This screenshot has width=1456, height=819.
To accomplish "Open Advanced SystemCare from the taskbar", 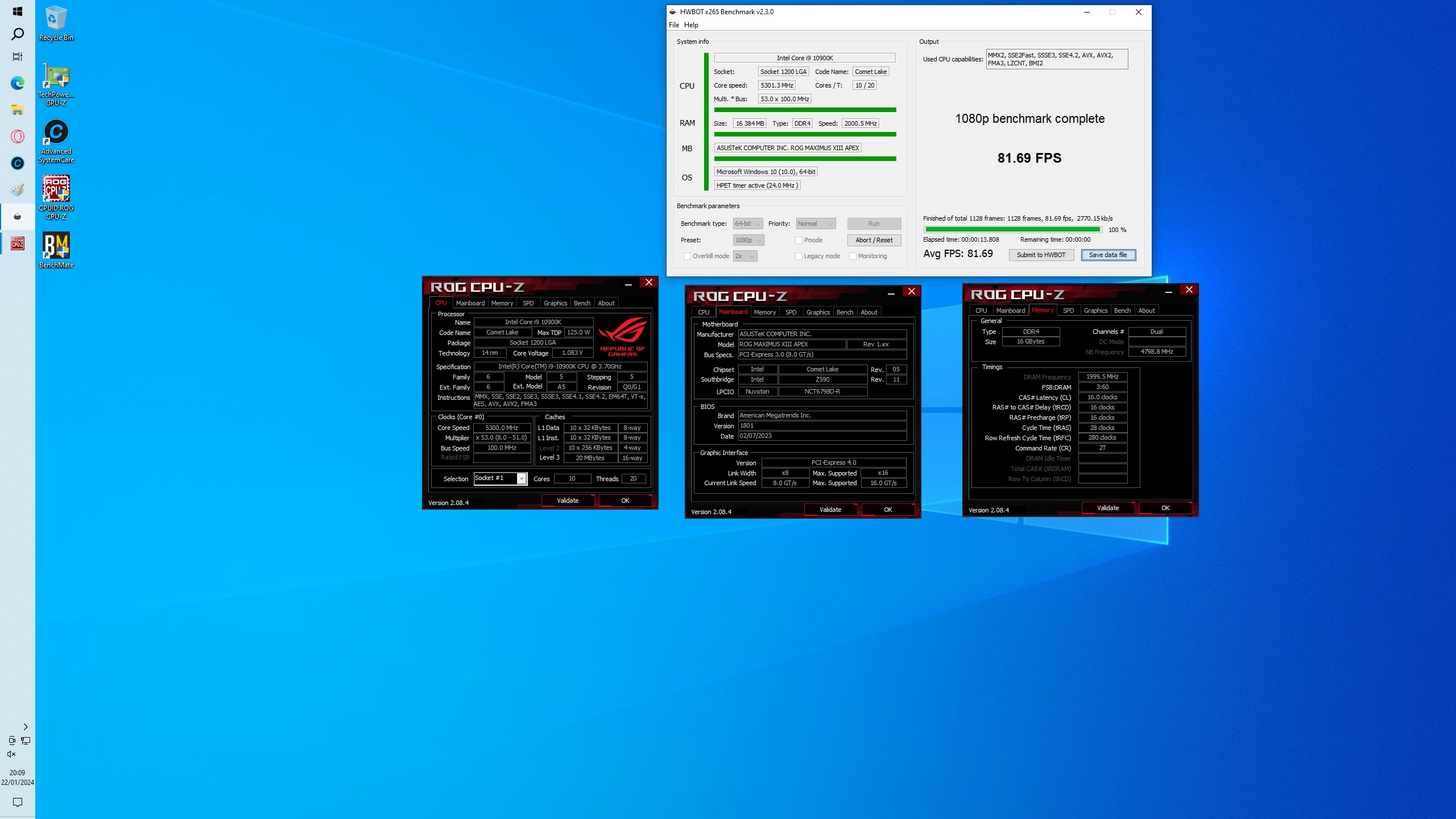I will point(18,163).
